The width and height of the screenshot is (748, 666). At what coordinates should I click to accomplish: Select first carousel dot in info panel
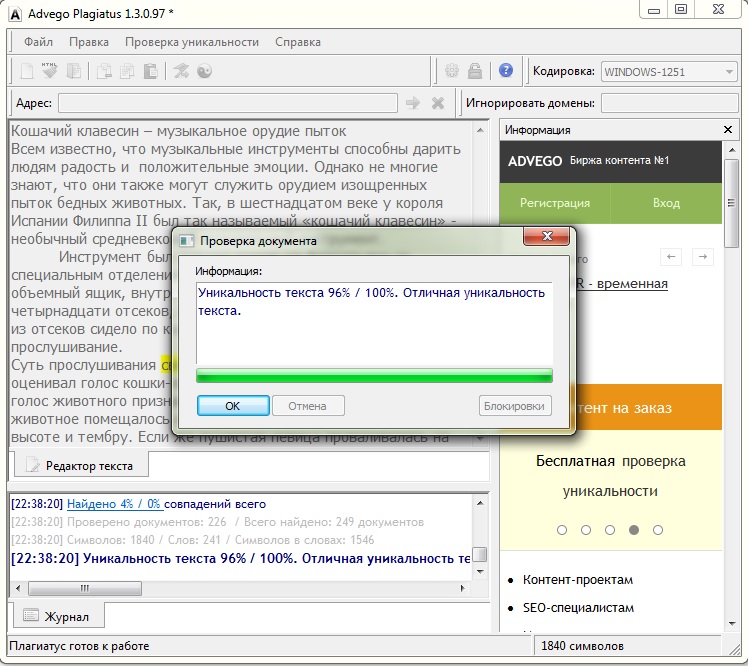[562, 530]
